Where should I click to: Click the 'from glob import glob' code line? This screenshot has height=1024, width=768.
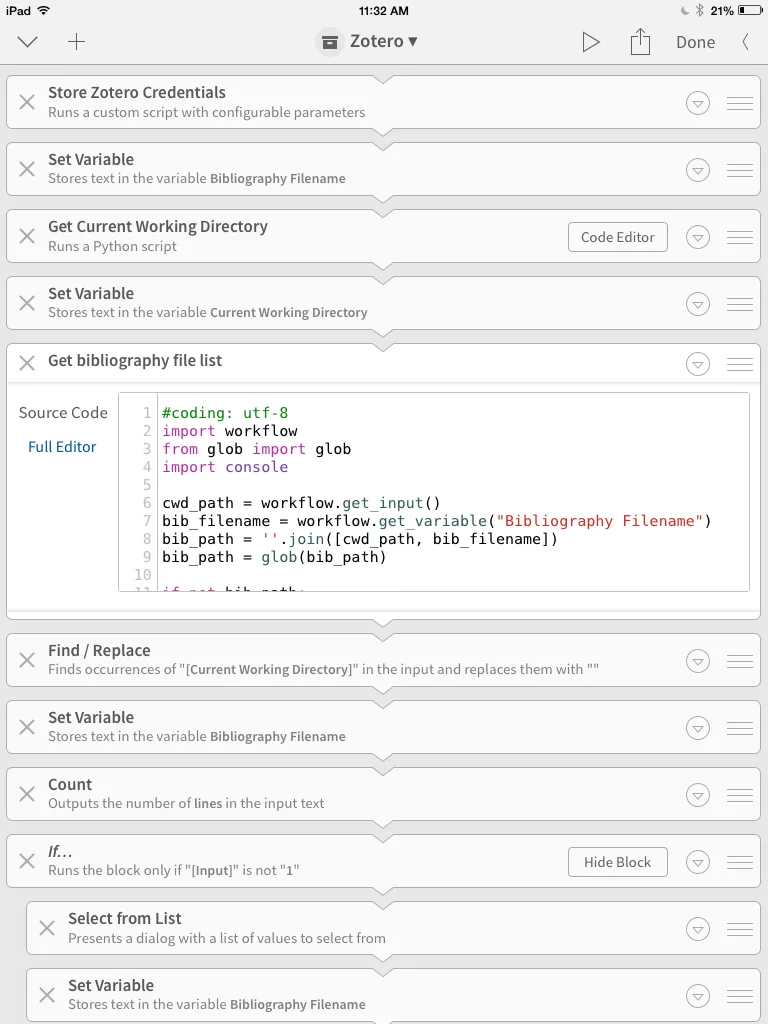coord(257,449)
